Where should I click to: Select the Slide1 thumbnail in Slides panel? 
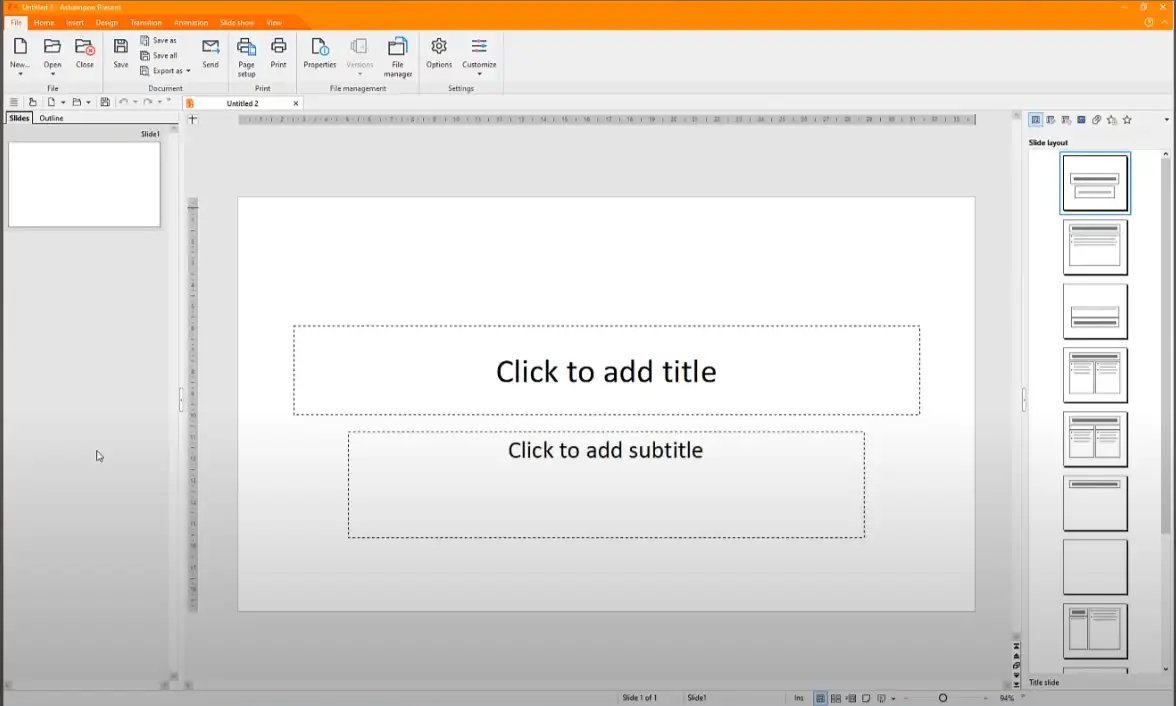[x=84, y=184]
